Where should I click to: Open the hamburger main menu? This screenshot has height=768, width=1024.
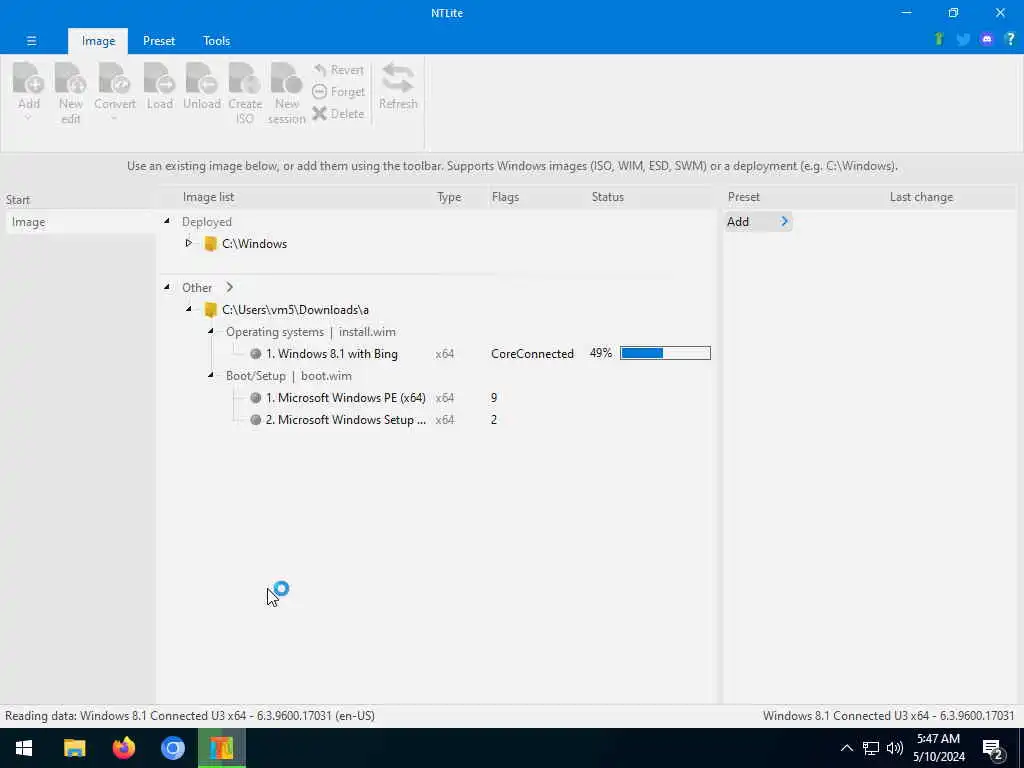click(31, 40)
